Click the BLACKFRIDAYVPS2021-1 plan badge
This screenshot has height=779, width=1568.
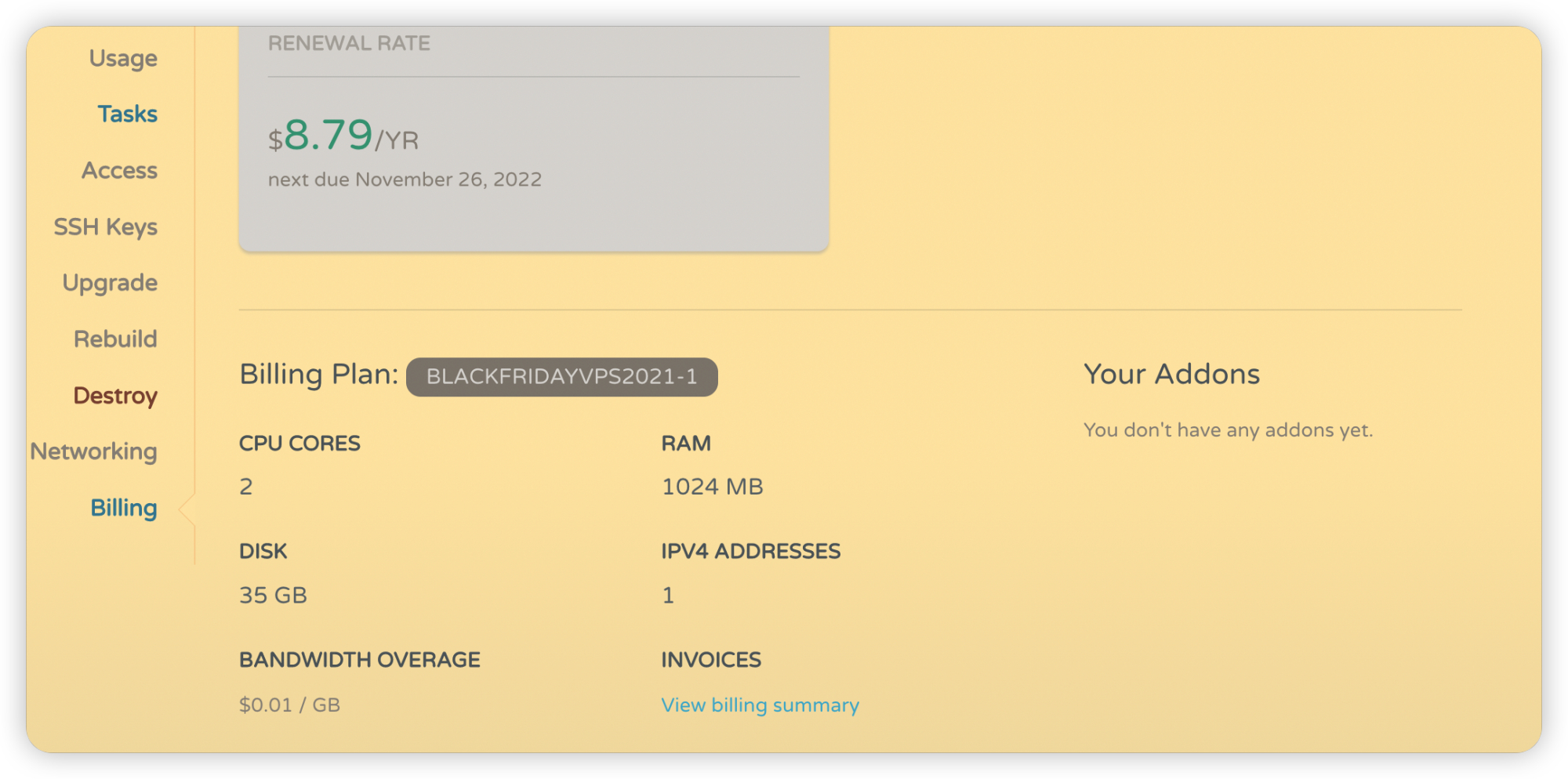click(x=561, y=377)
